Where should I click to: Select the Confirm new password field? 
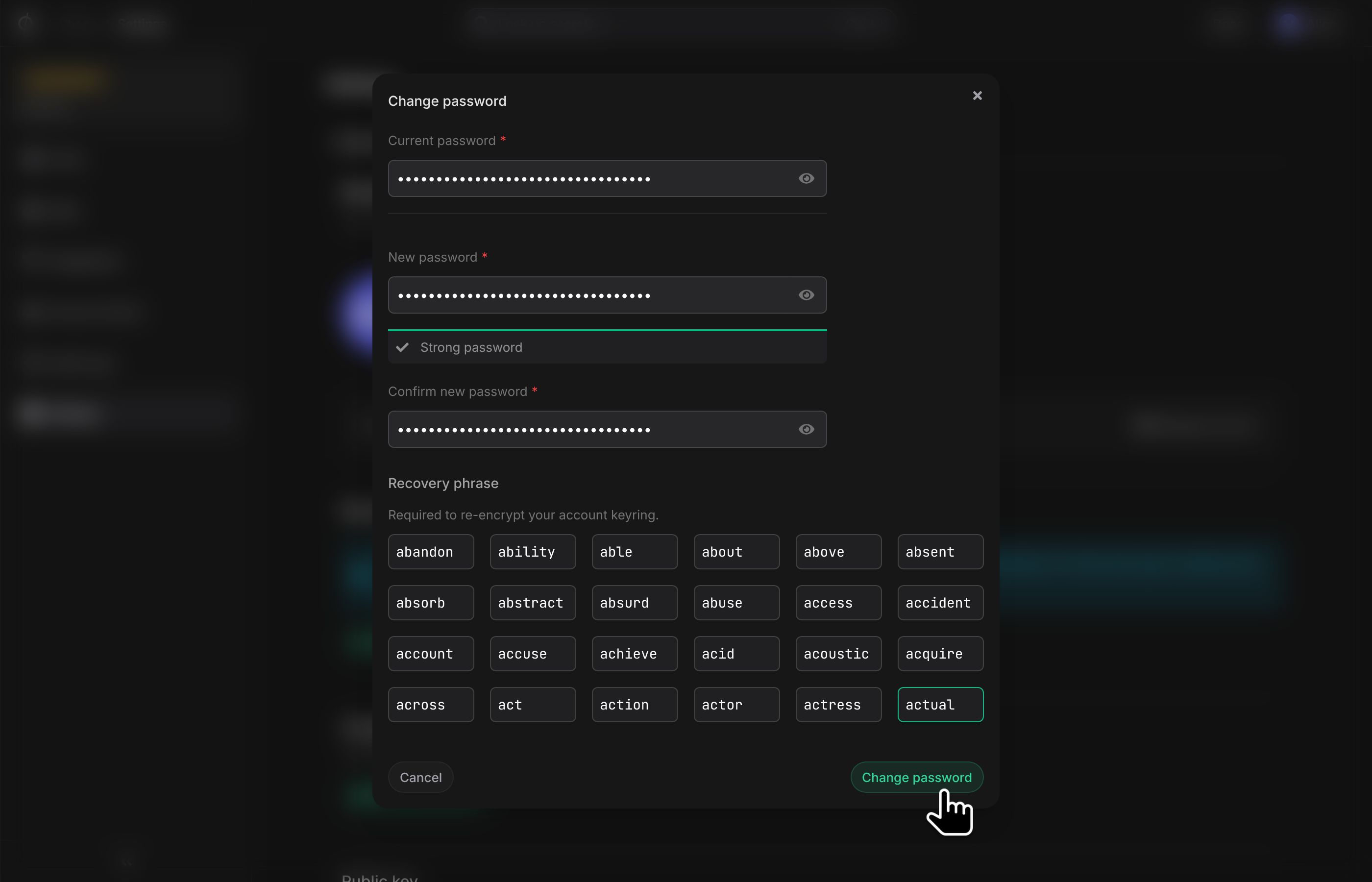(x=607, y=429)
